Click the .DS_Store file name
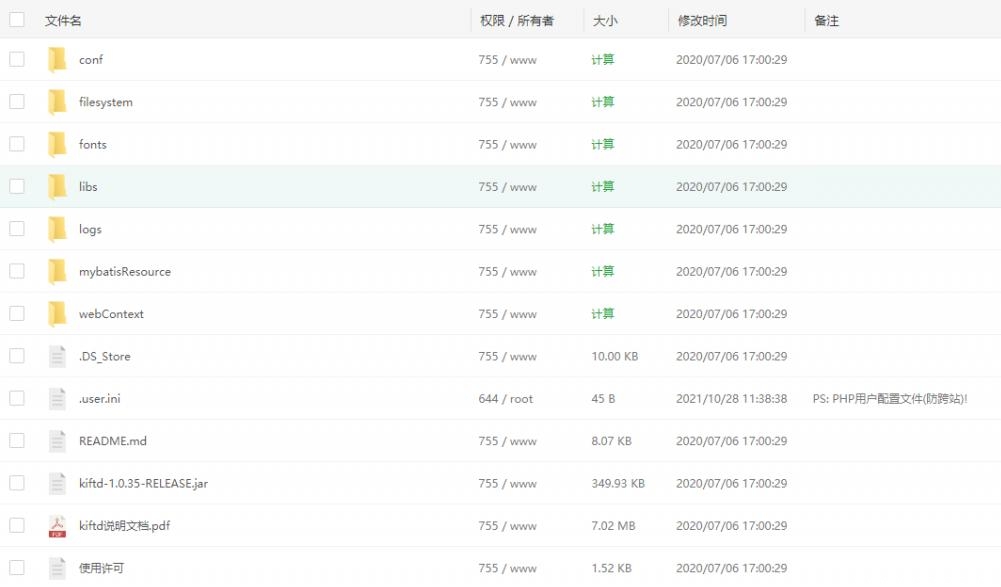The height and width of the screenshot is (587, 1001). pos(105,356)
